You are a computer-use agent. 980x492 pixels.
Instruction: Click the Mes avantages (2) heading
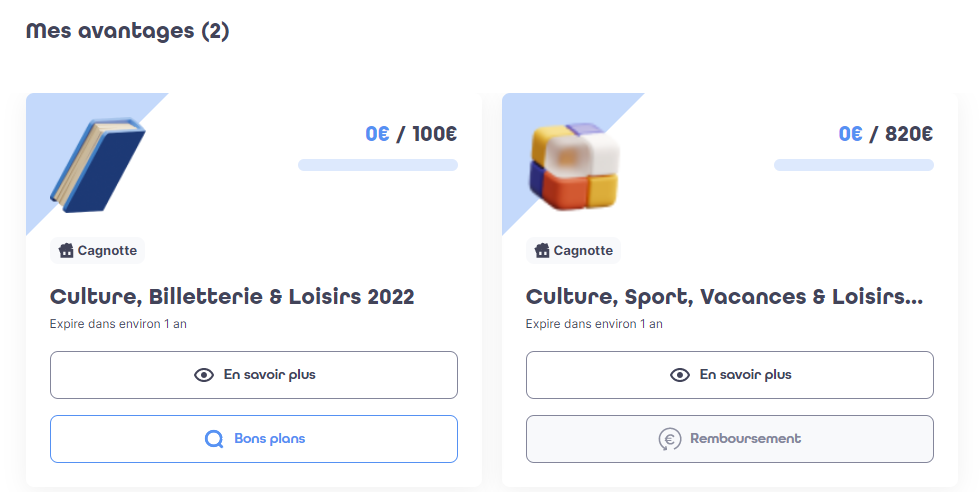128,31
